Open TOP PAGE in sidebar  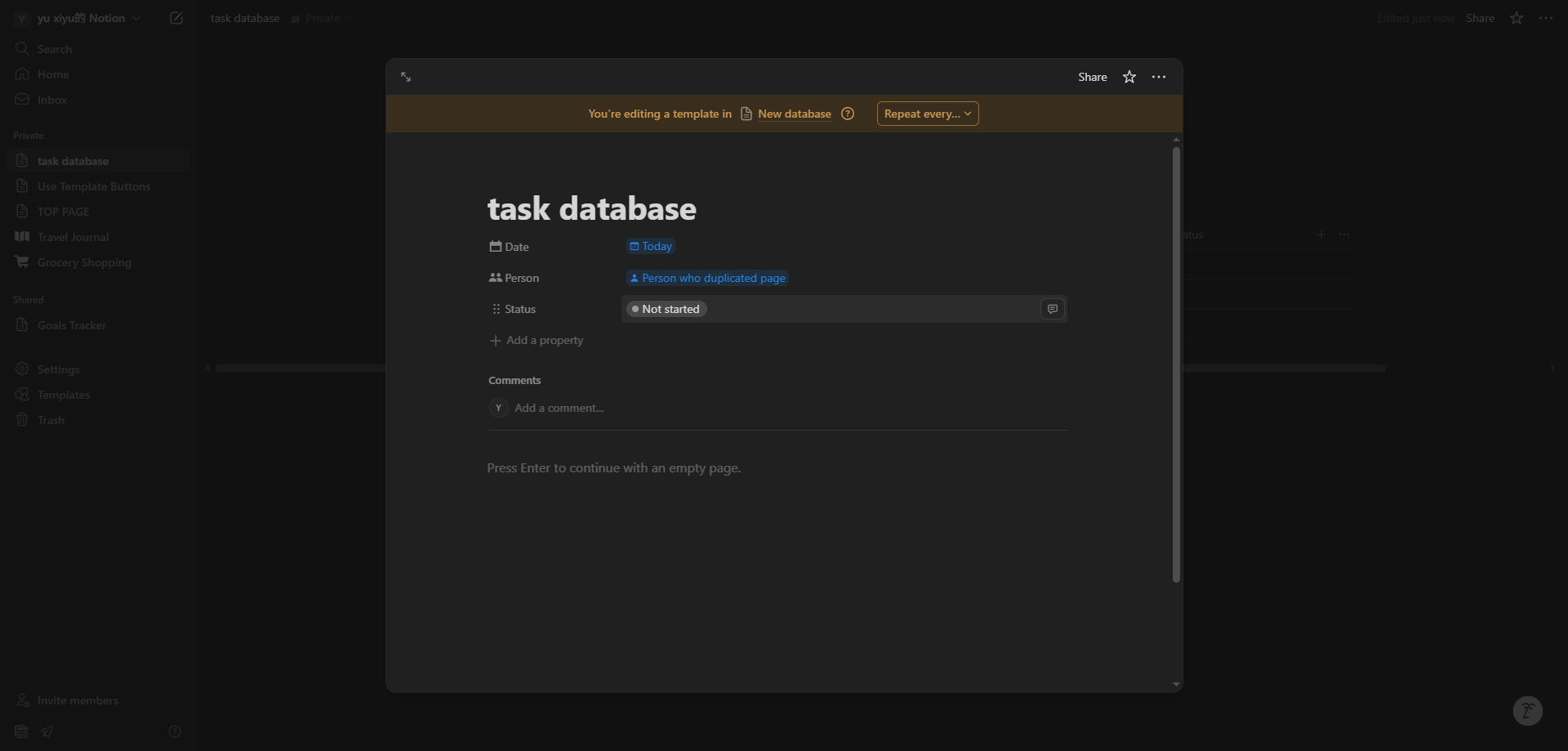coord(96,212)
